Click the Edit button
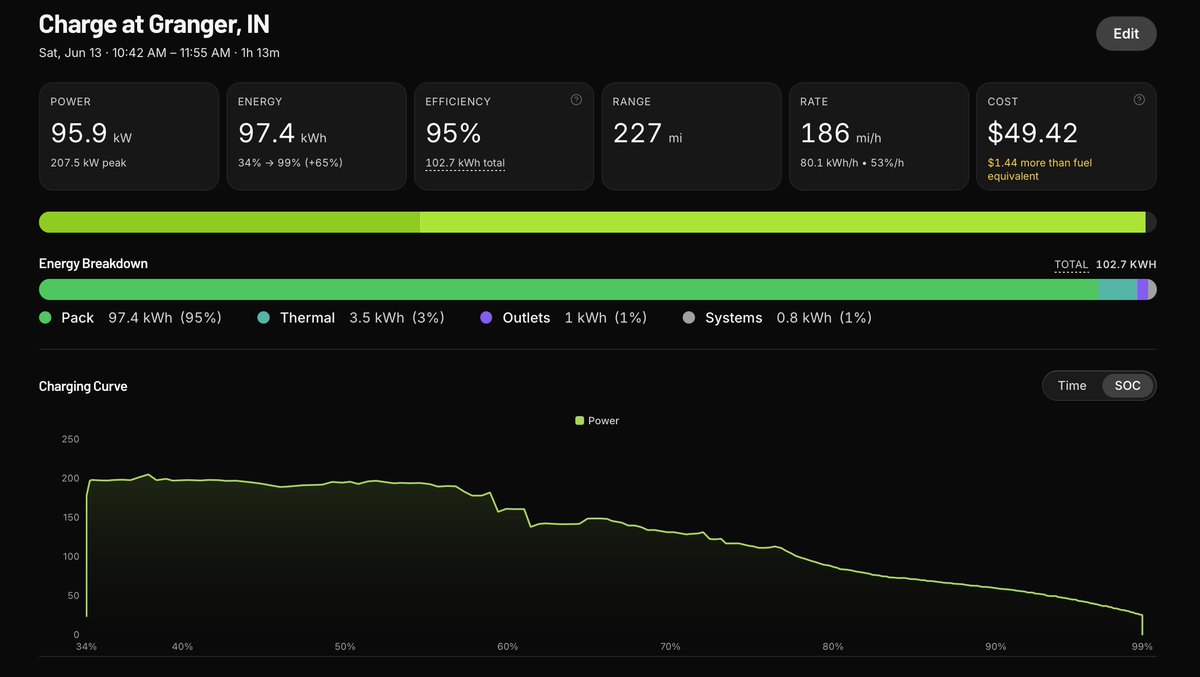 click(x=1126, y=33)
